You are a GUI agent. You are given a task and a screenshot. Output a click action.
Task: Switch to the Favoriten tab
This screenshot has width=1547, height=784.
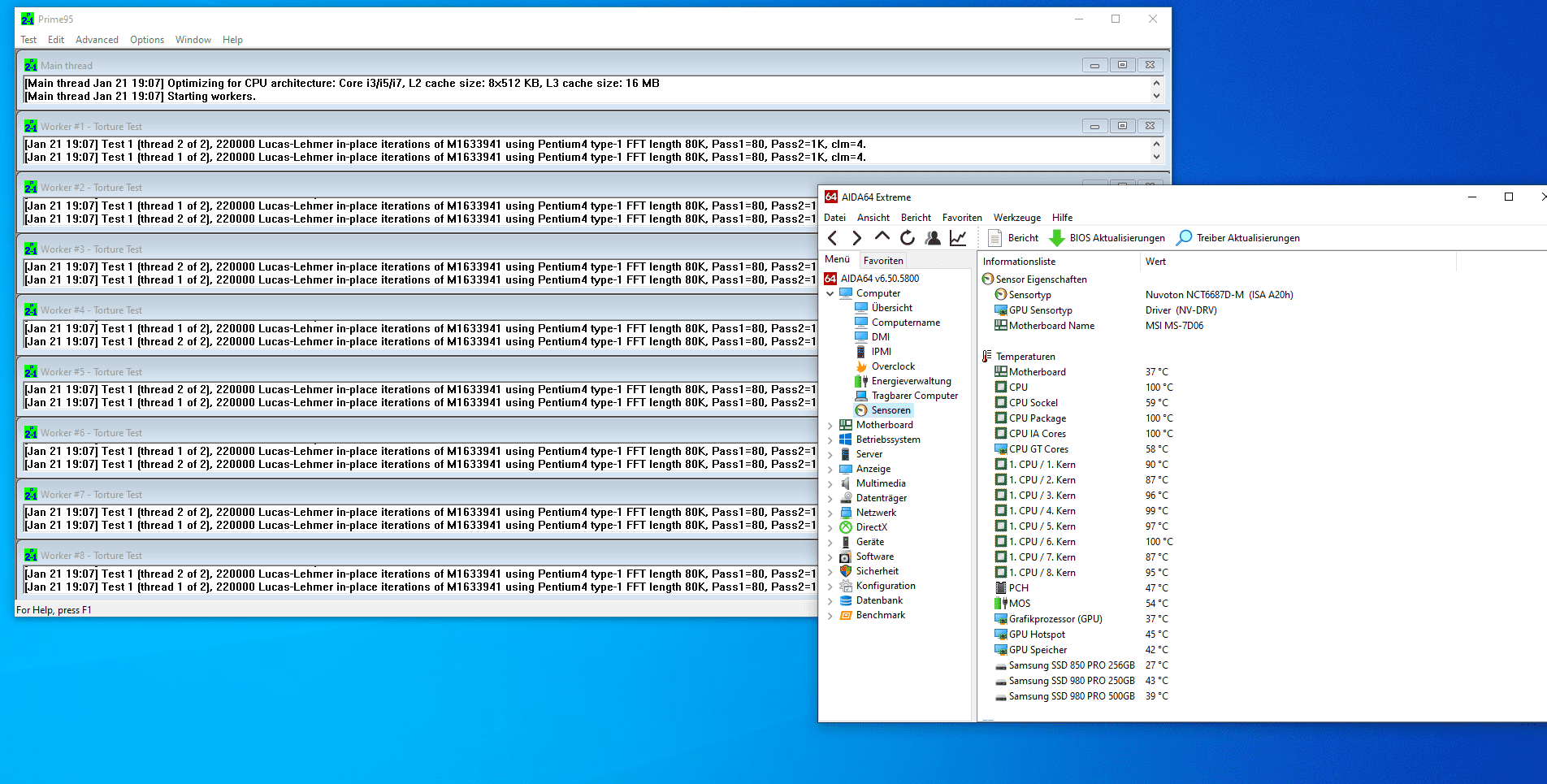pyautogui.click(x=882, y=261)
